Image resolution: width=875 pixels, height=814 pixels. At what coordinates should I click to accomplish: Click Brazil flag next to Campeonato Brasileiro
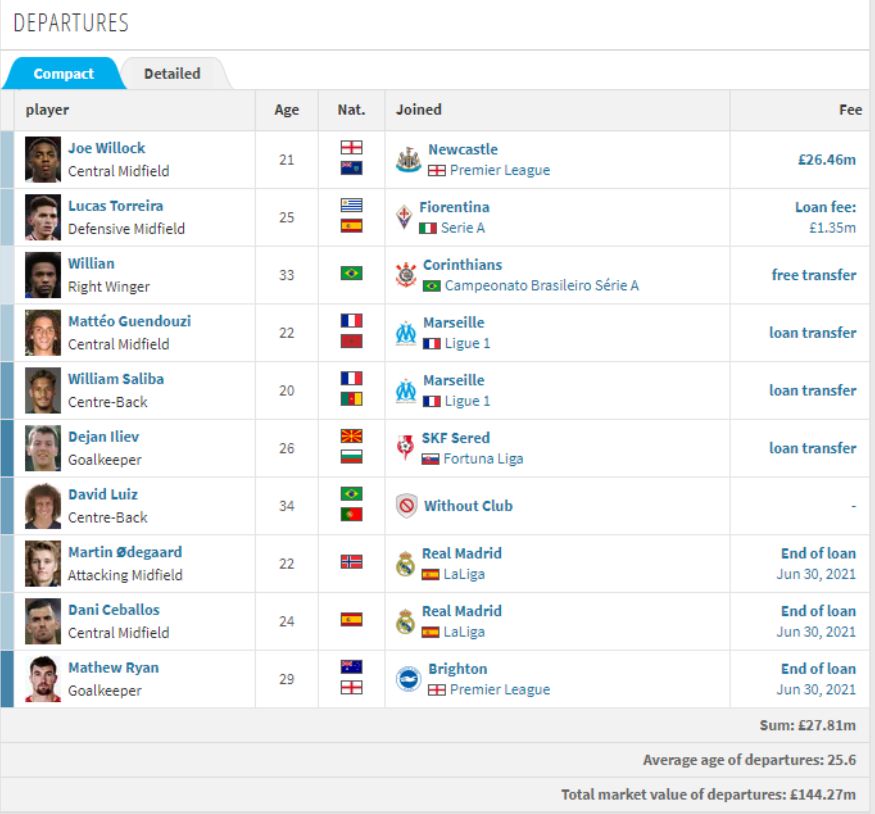[x=431, y=286]
